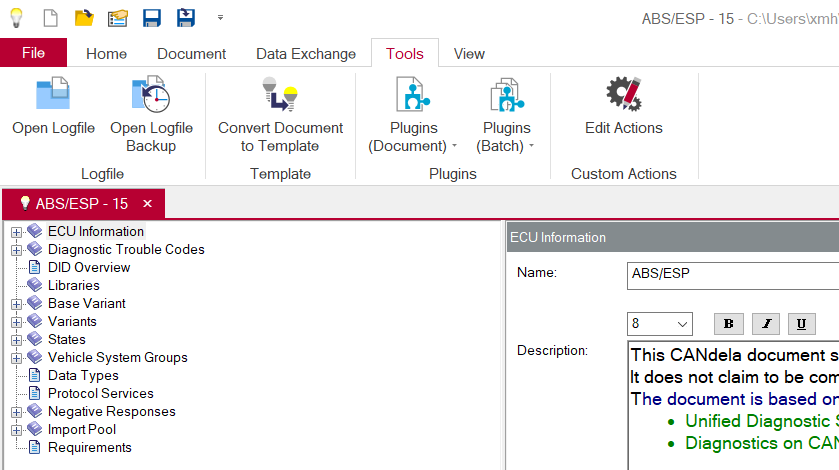Image resolution: width=839 pixels, height=470 pixels.
Task: Expand the Diagnostic Trouble Codes node
Action: [17, 250]
